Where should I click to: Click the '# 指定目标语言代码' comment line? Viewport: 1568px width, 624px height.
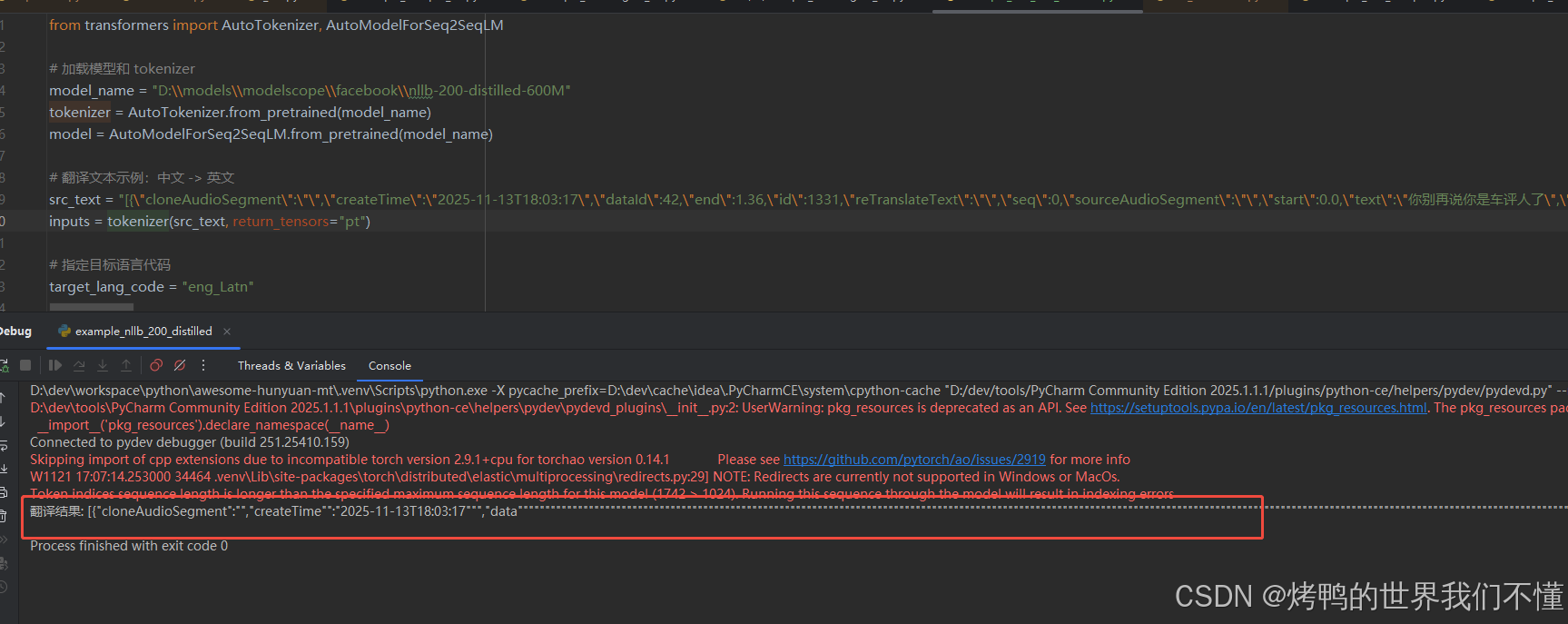coord(110,265)
